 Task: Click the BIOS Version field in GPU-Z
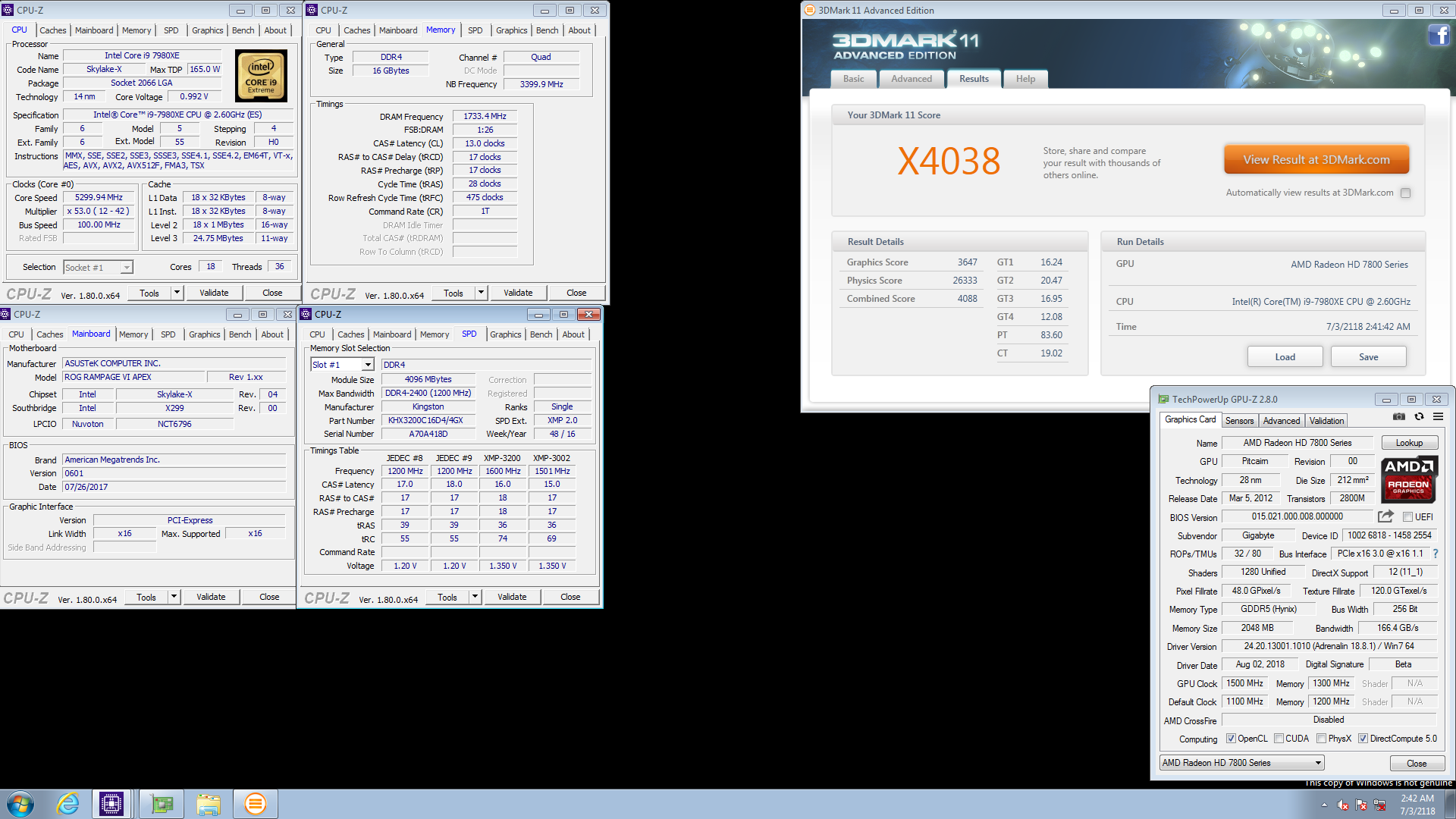[1297, 516]
